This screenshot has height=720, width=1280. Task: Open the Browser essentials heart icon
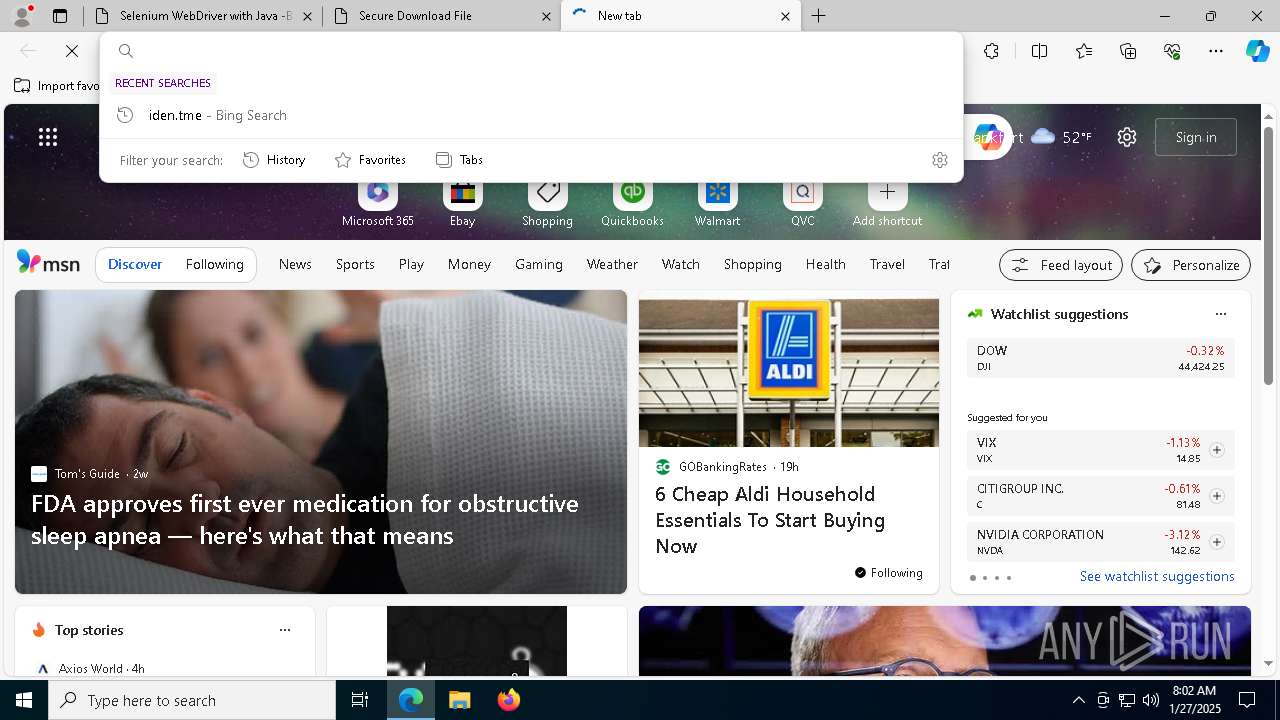click(x=1172, y=51)
